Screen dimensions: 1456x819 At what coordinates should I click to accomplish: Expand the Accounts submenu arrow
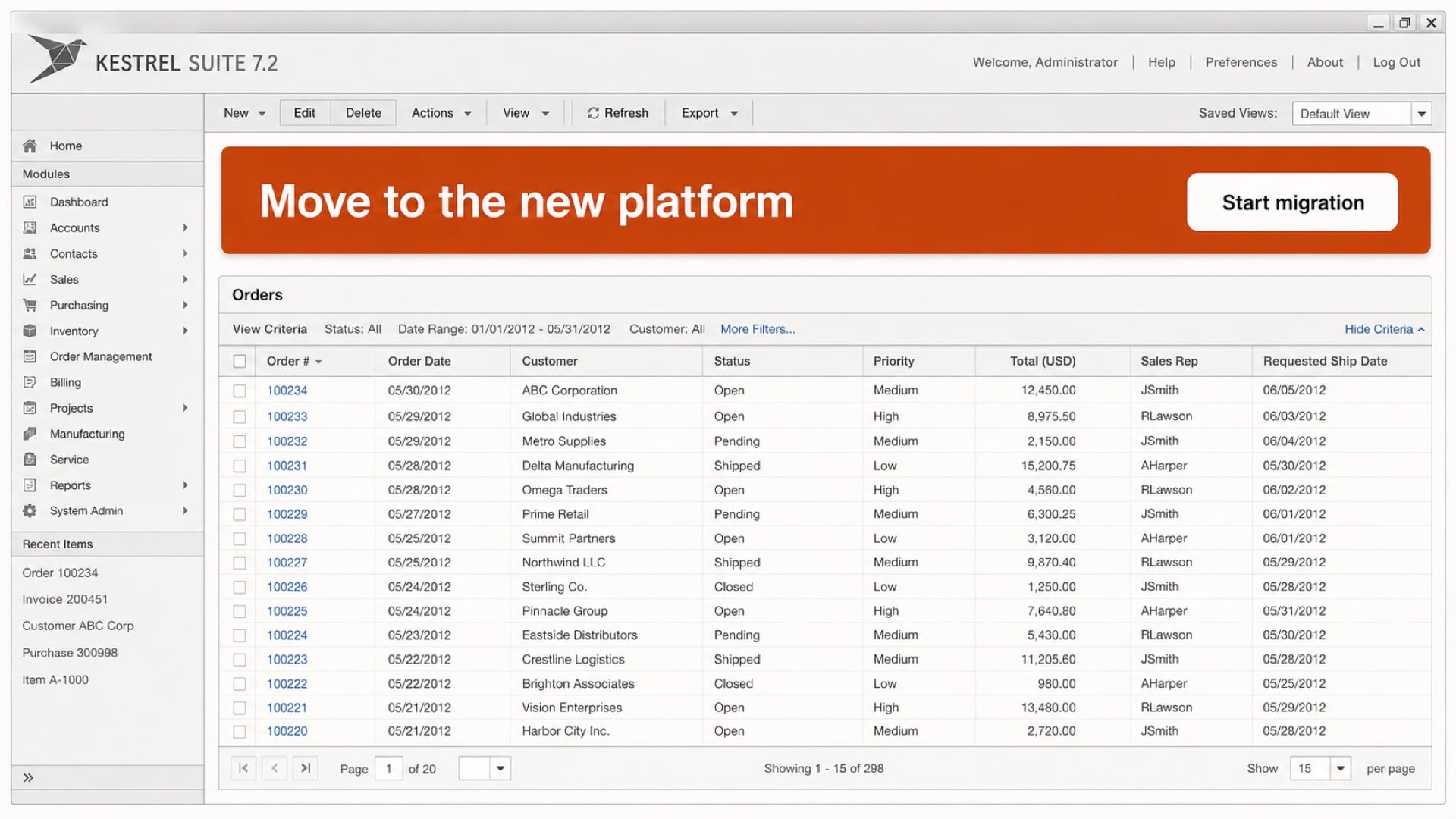[x=184, y=227]
